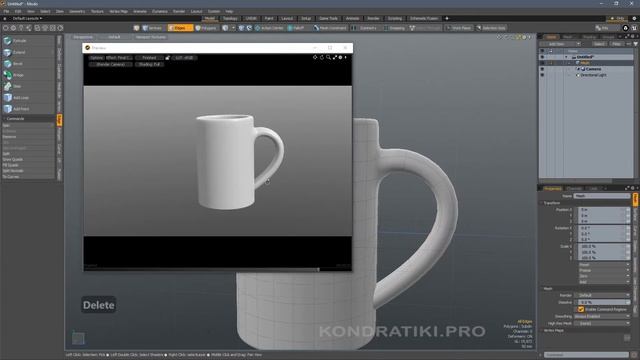Select the Directional Light item in tree
This screenshot has width=640, height=360.
point(593,75)
